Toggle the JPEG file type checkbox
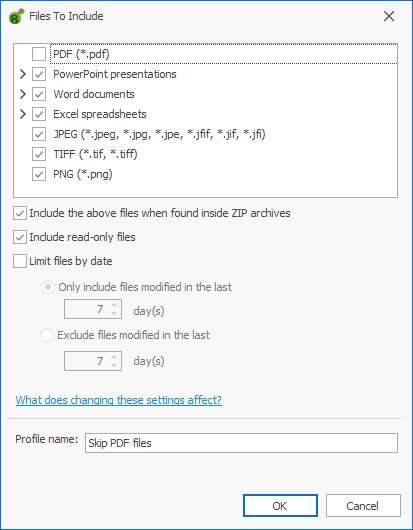Viewport: 413px width, 530px height. 39,134
